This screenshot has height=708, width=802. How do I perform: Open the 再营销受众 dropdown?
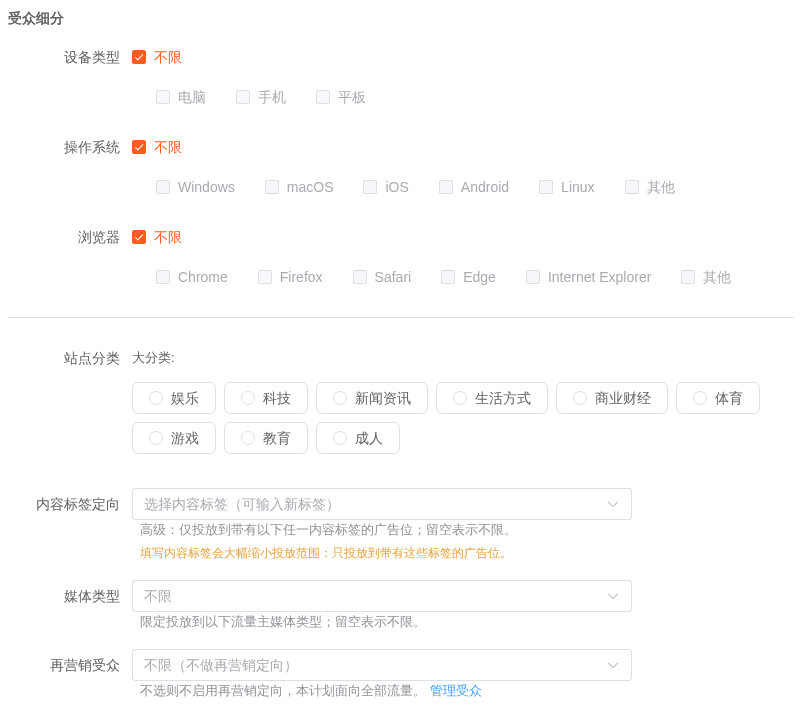(382, 665)
